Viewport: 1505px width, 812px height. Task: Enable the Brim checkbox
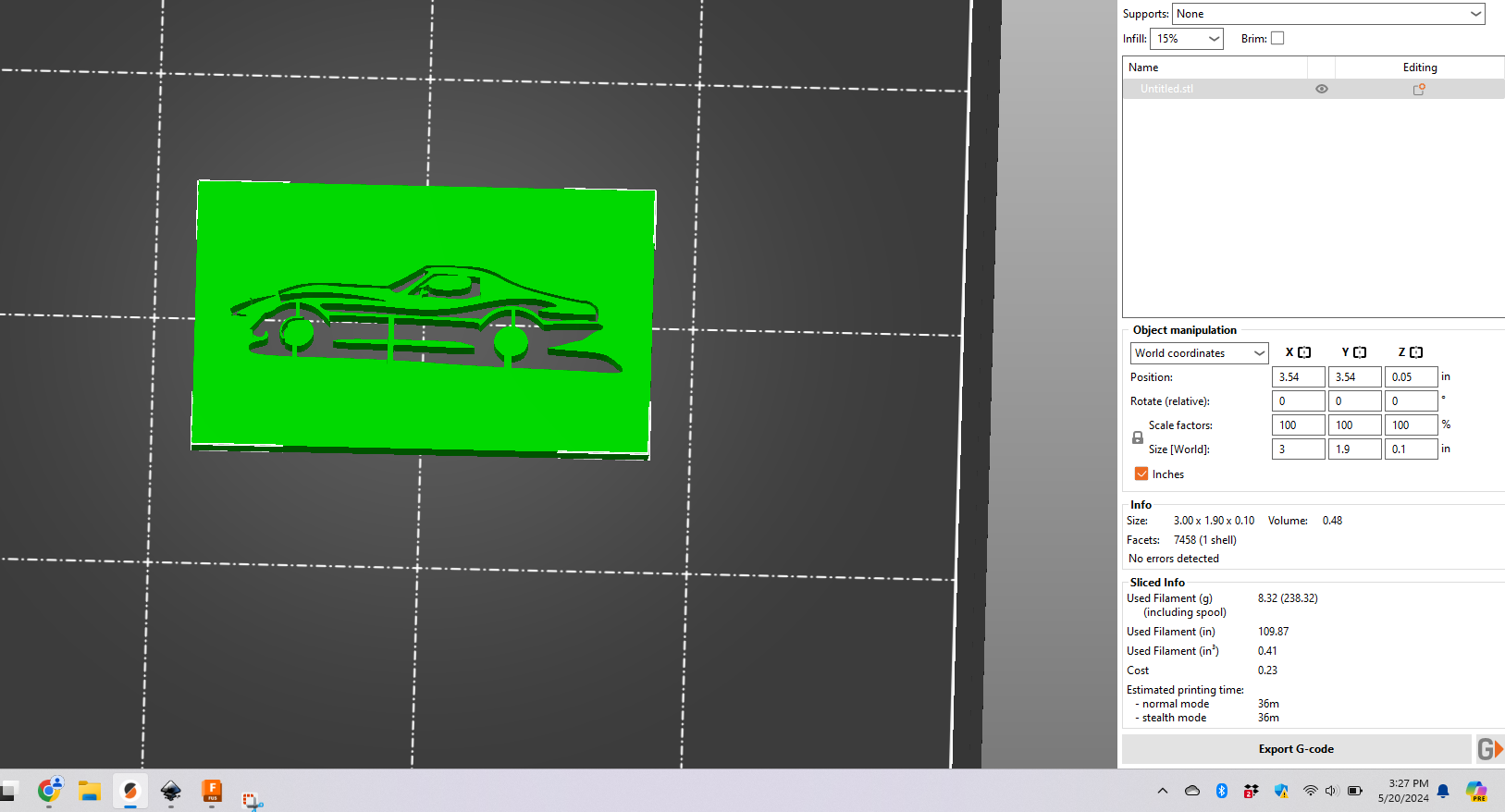1277,38
